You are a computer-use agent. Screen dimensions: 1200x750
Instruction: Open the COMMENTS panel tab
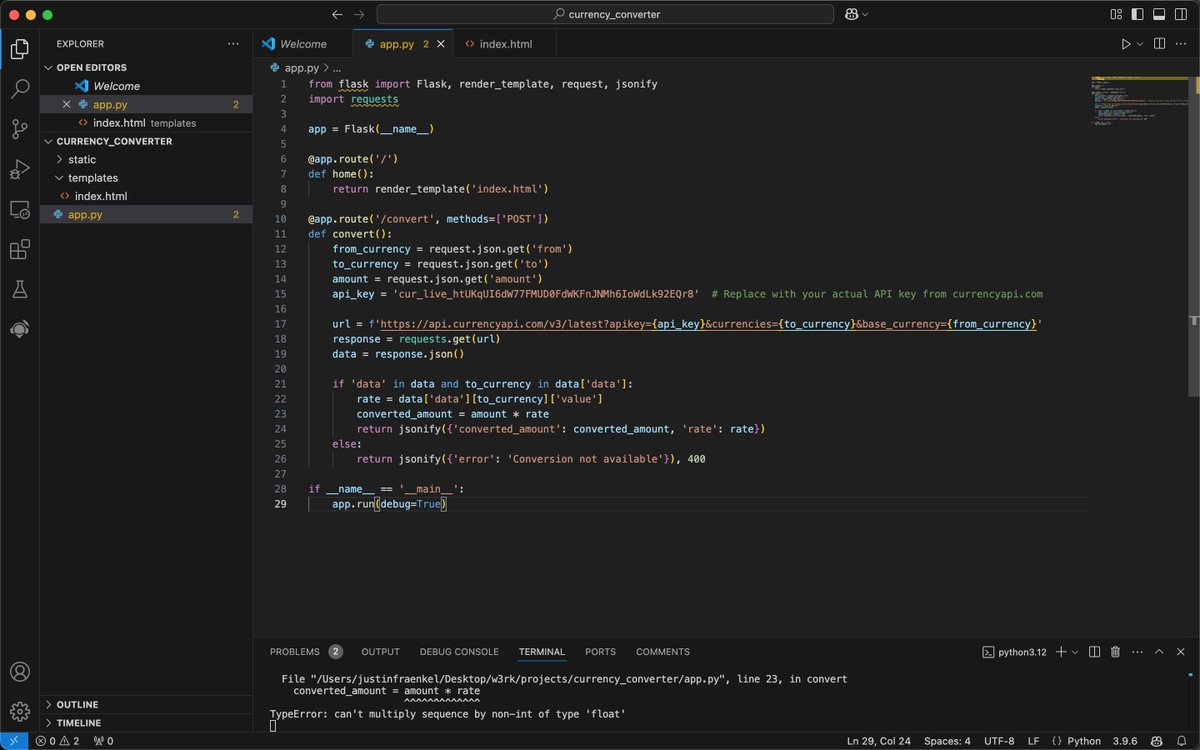pyautogui.click(x=663, y=652)
